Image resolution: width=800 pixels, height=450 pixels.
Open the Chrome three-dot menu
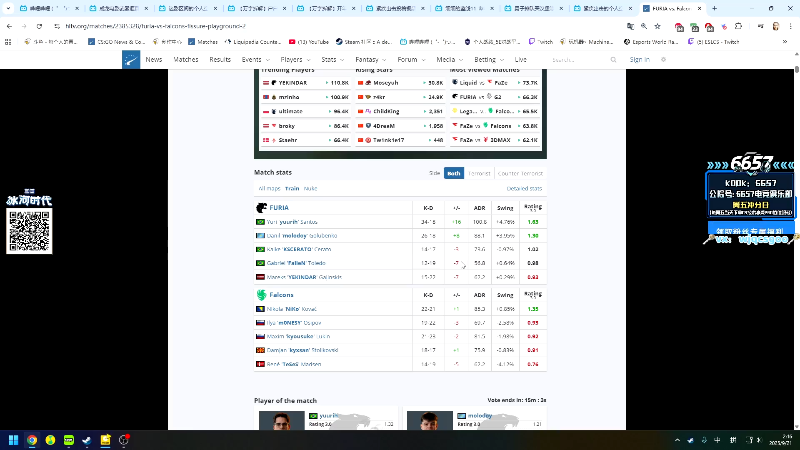(x=790, y=26)
